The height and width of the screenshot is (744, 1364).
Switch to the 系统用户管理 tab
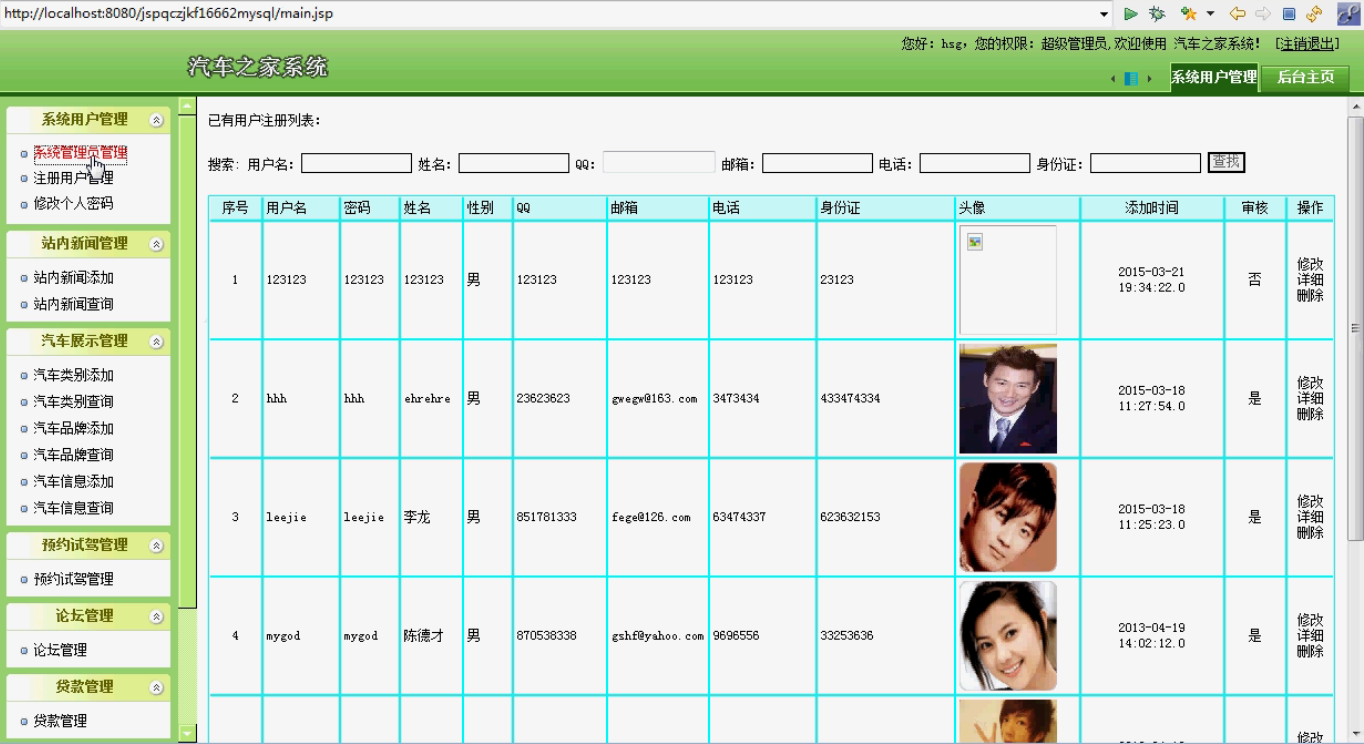click(x=1214, y=77)
